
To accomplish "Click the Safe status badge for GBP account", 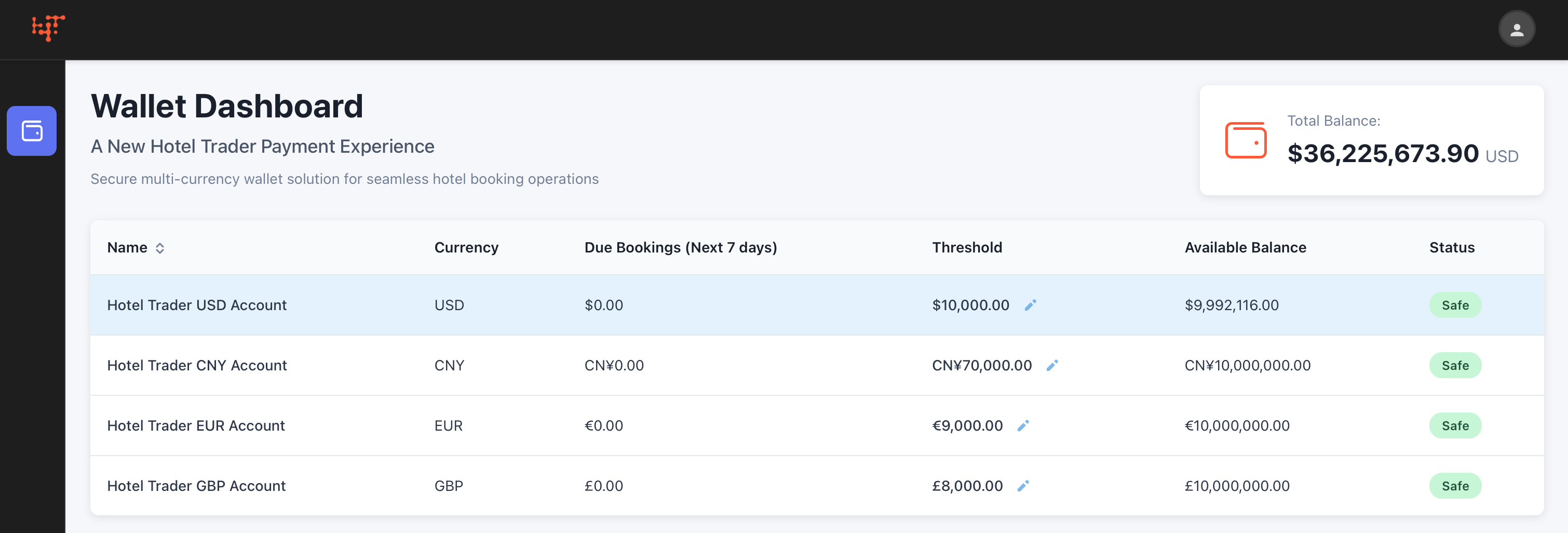I will pyautogui.click(x=1455, y=486).
